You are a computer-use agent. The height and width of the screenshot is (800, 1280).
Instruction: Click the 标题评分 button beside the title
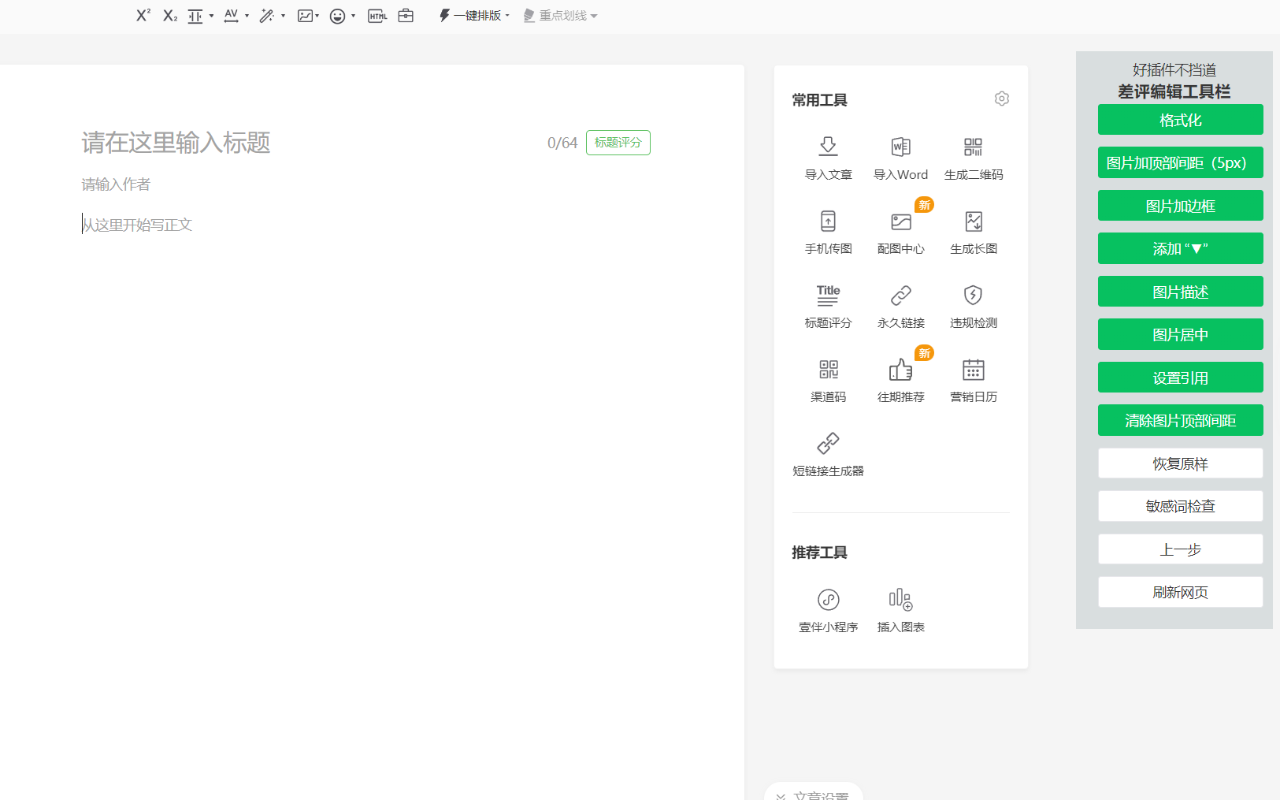(x=618, y=142)
